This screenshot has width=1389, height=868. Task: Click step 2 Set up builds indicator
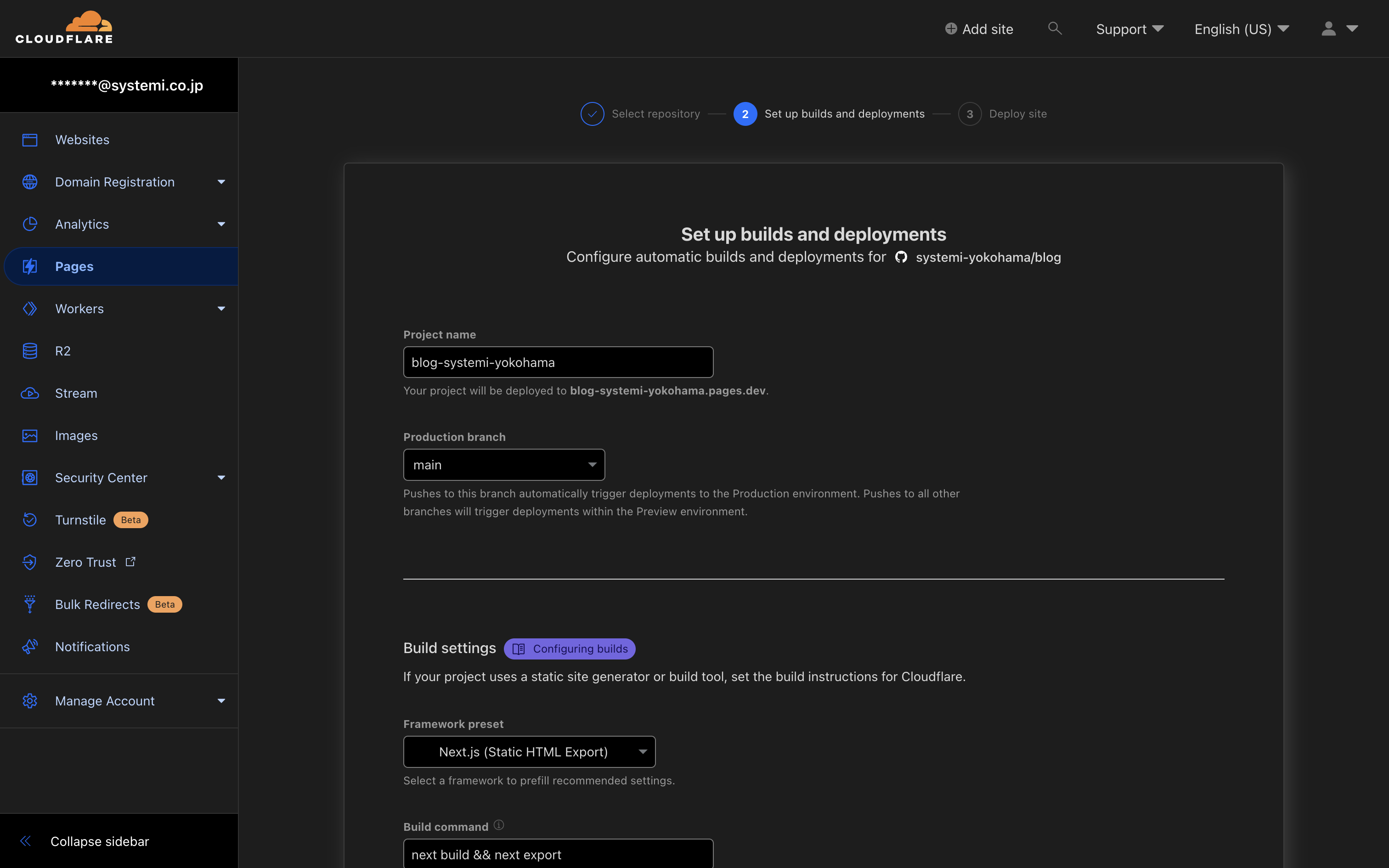click(745, 114)
